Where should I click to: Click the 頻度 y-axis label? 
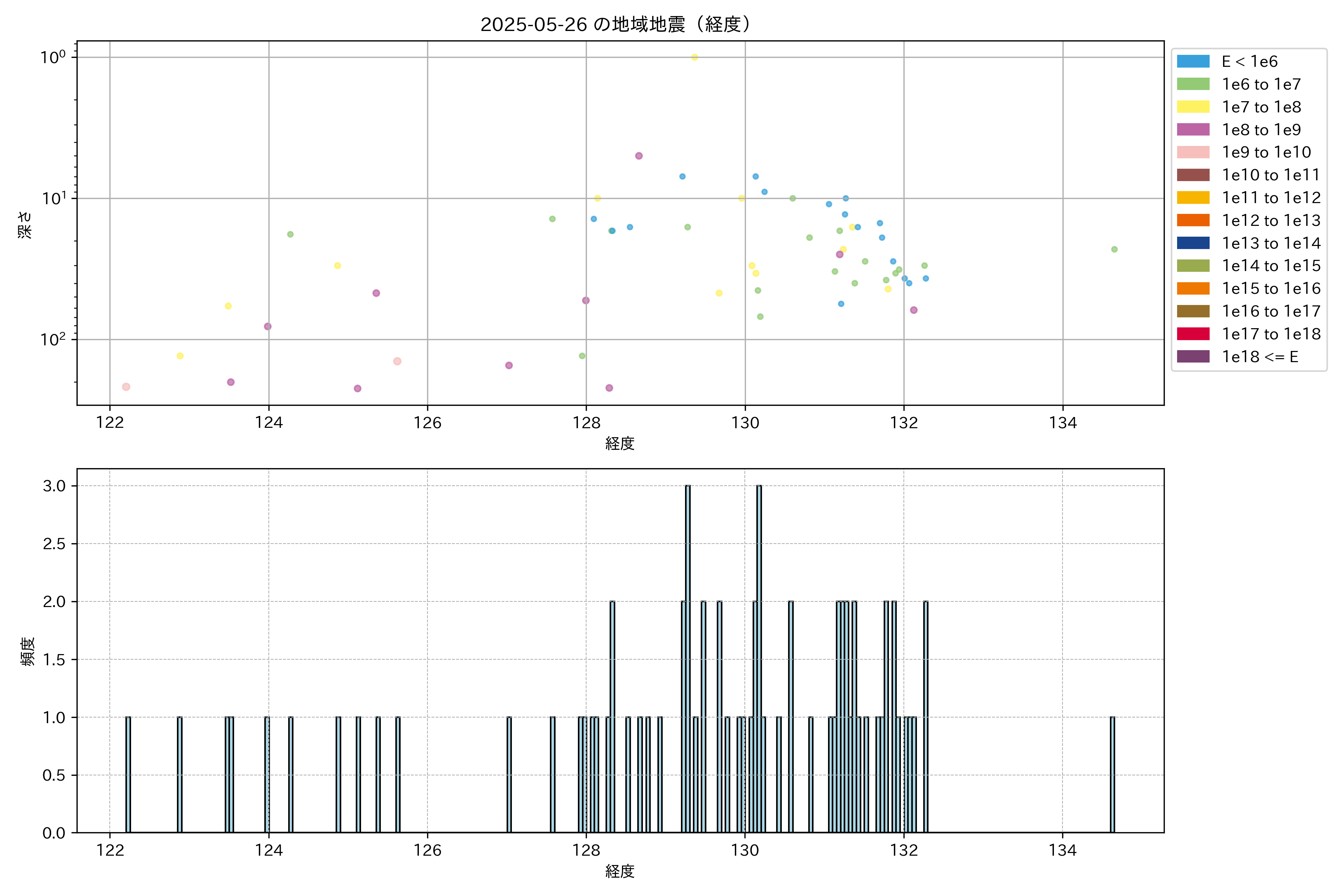28,651
